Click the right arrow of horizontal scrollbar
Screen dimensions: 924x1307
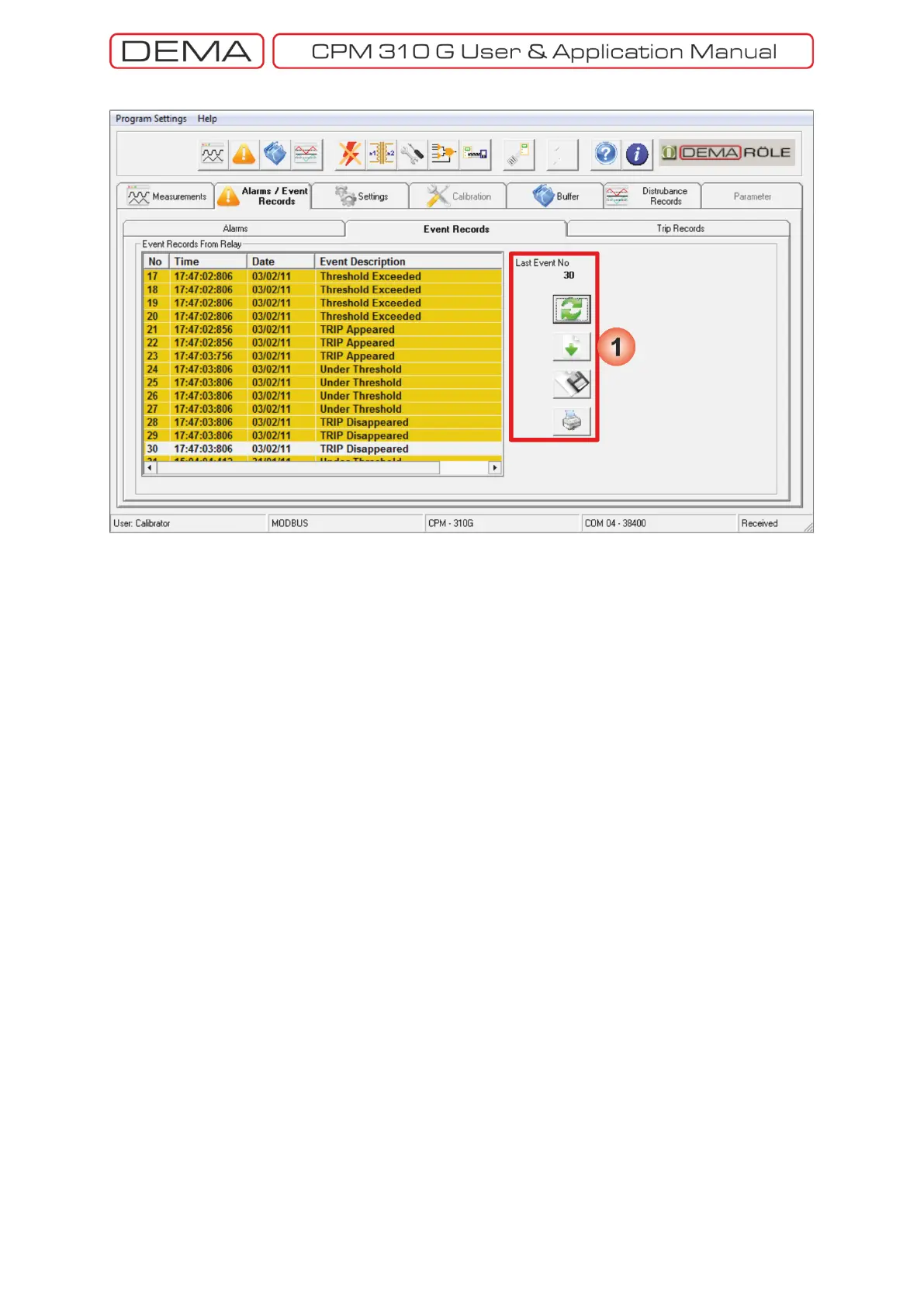(x=495, y=468)
